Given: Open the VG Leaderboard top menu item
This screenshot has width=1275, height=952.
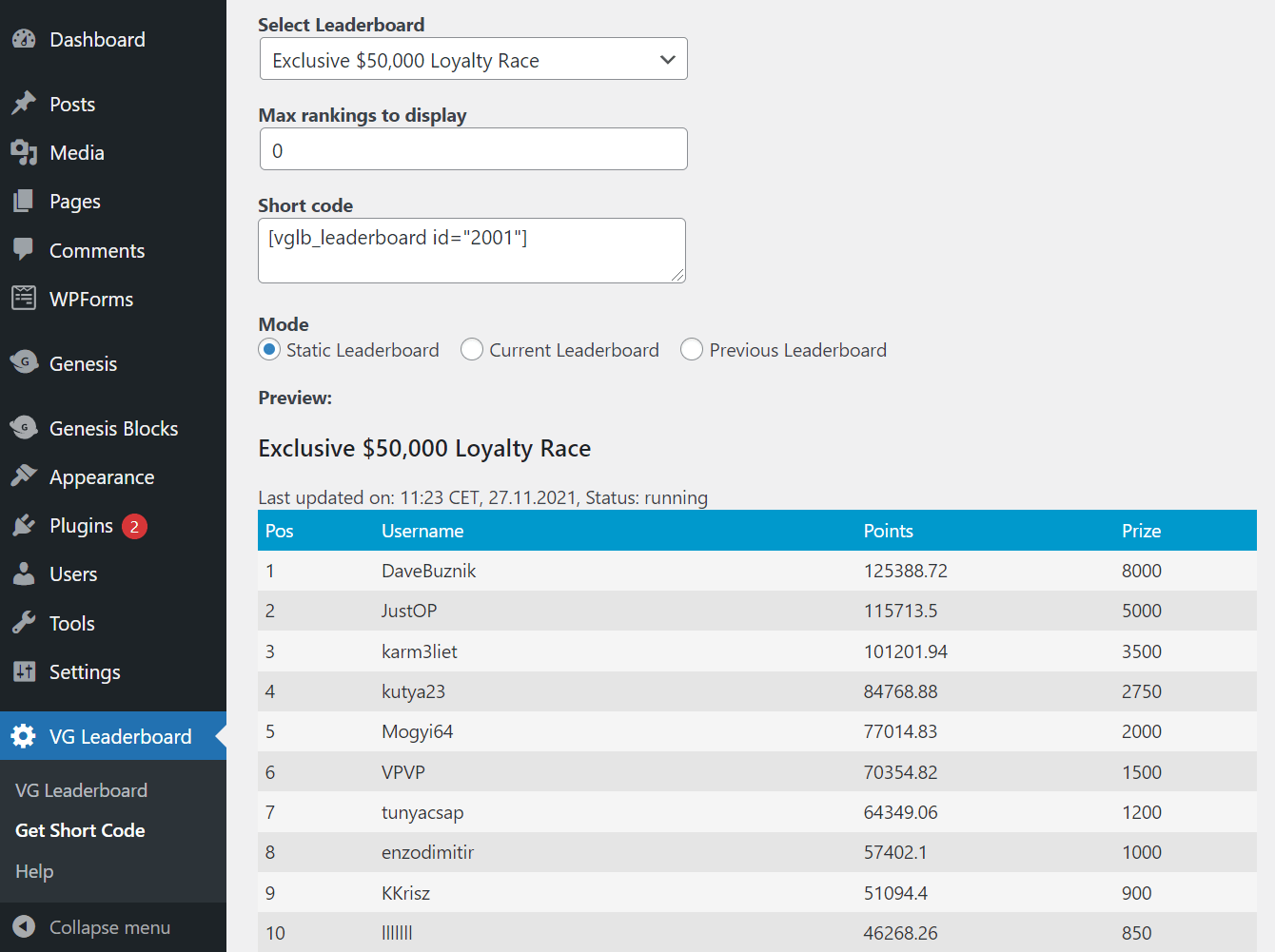Looking at the screenshot, I should [113, 736].
